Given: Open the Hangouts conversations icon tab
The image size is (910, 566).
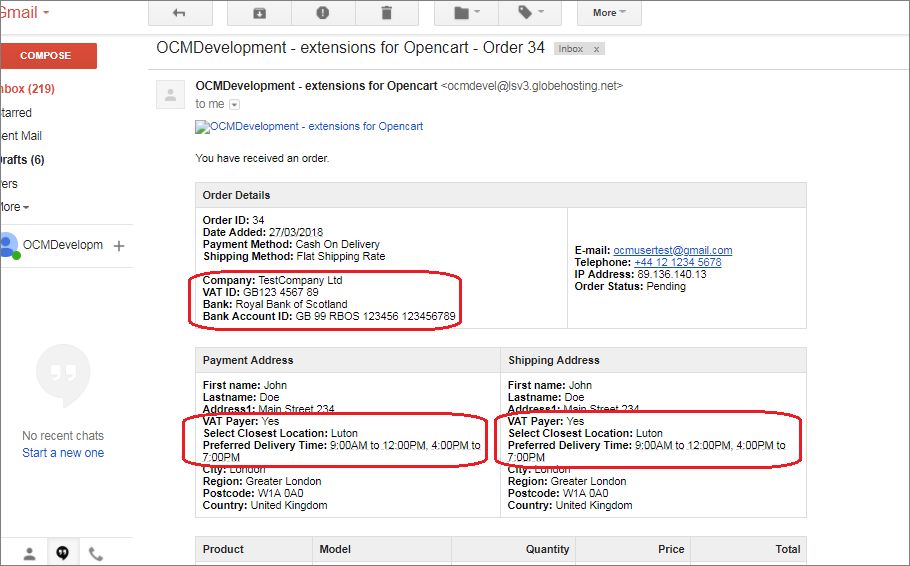Looking at the screenshot, I should 63,553.
